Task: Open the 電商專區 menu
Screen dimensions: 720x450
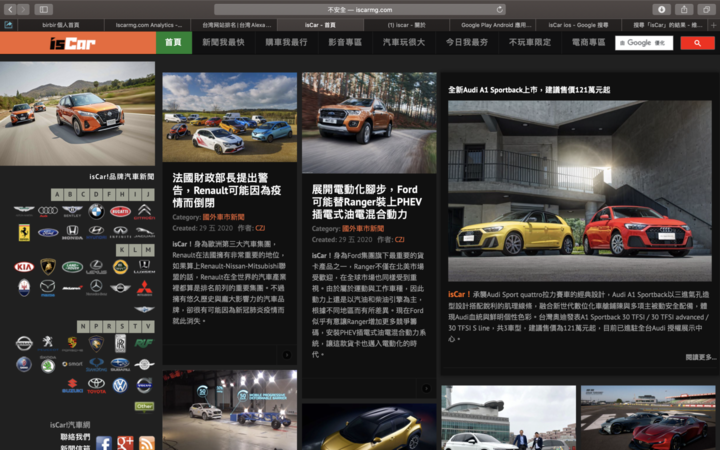Action: [x=588, y=42]
